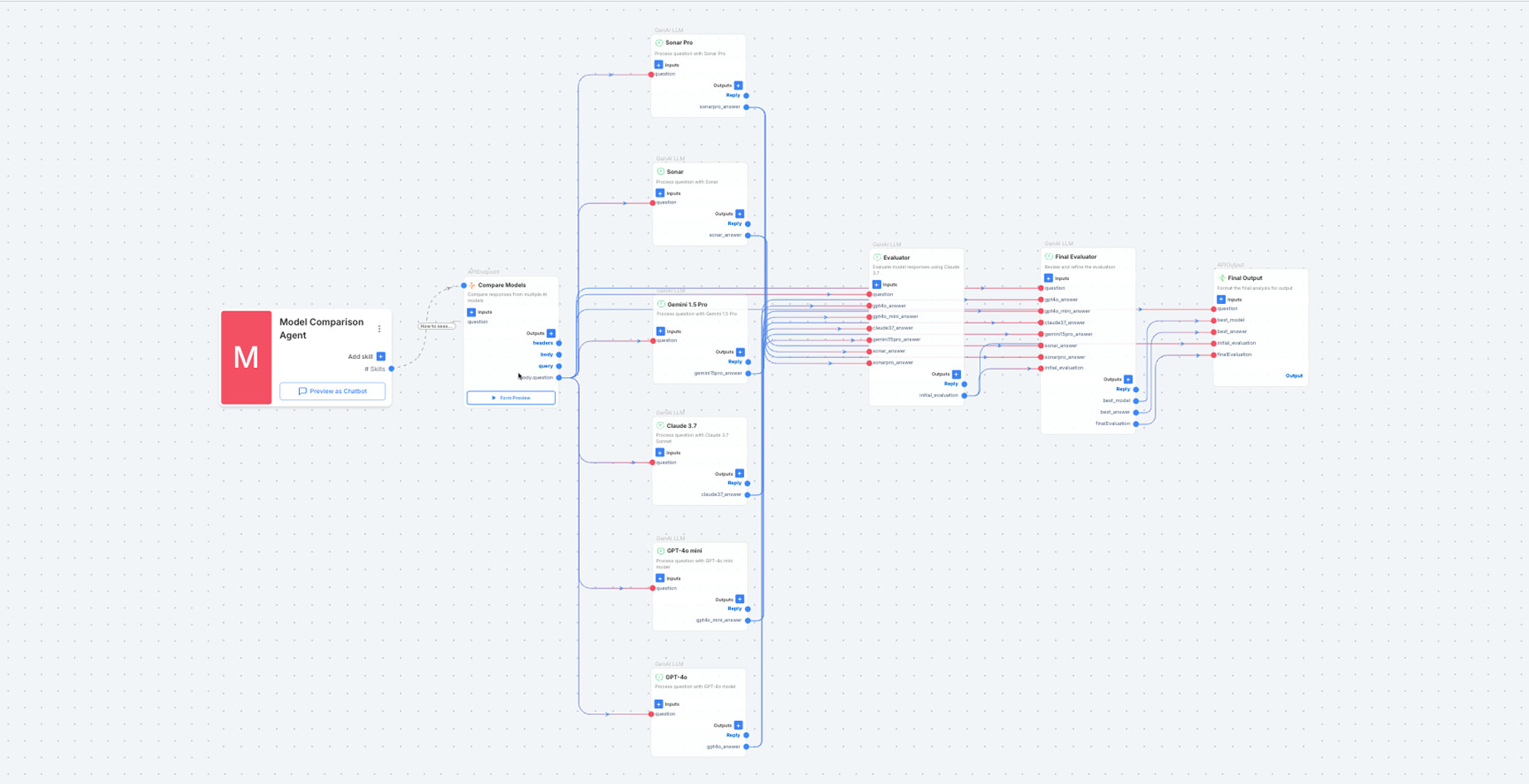Select the finalEvaluation output port on Final Evaluator

[x=1136, y=424]
